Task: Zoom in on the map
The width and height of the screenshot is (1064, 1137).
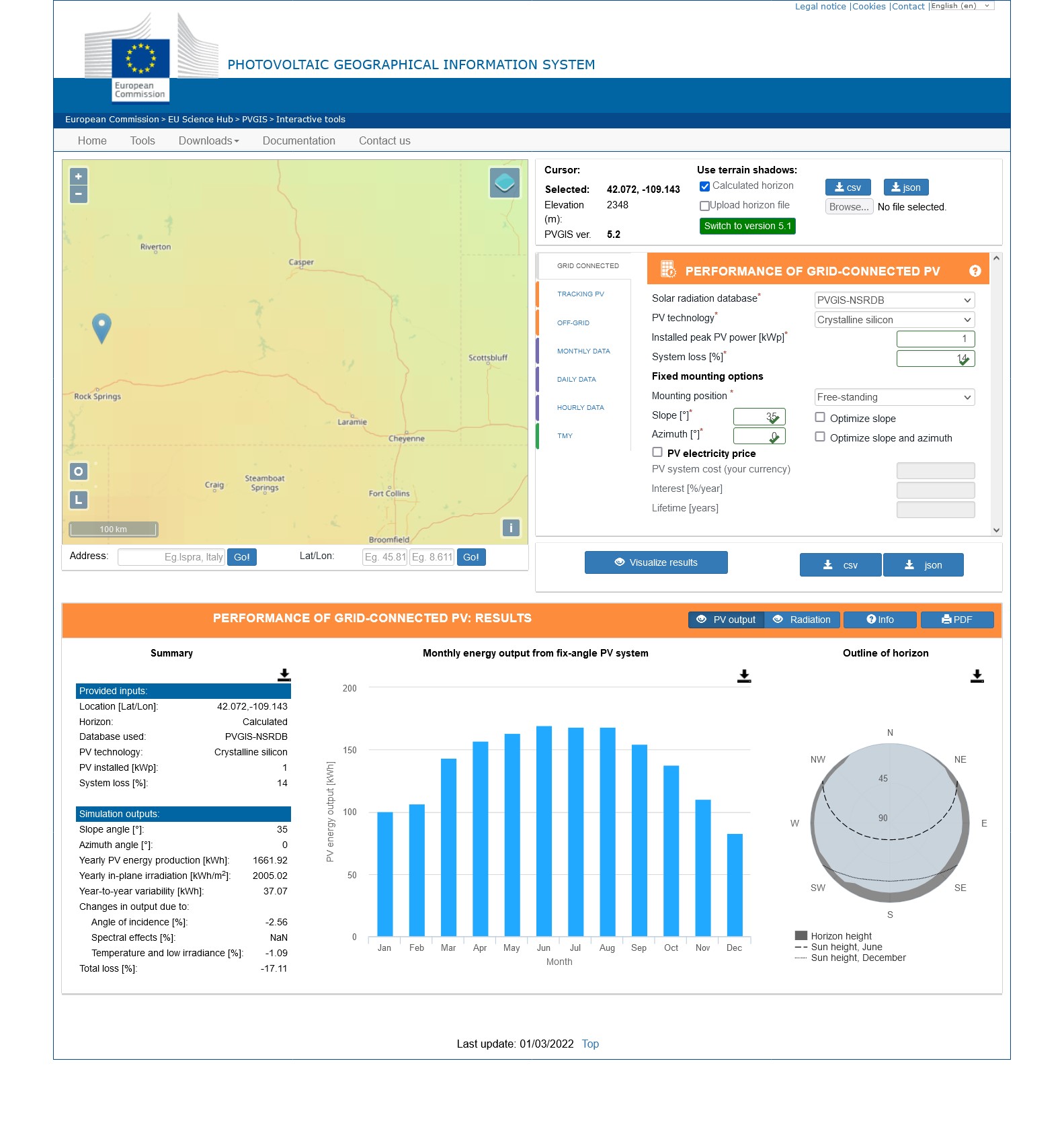Action: tap(79, 177)
